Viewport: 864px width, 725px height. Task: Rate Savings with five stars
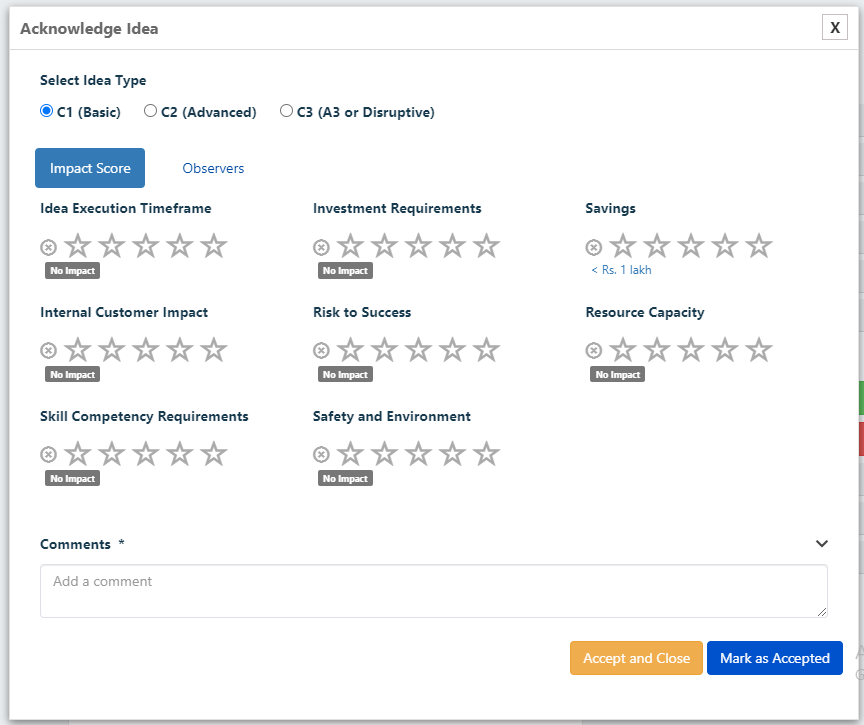pyautogui.click(x=759, y=246)
